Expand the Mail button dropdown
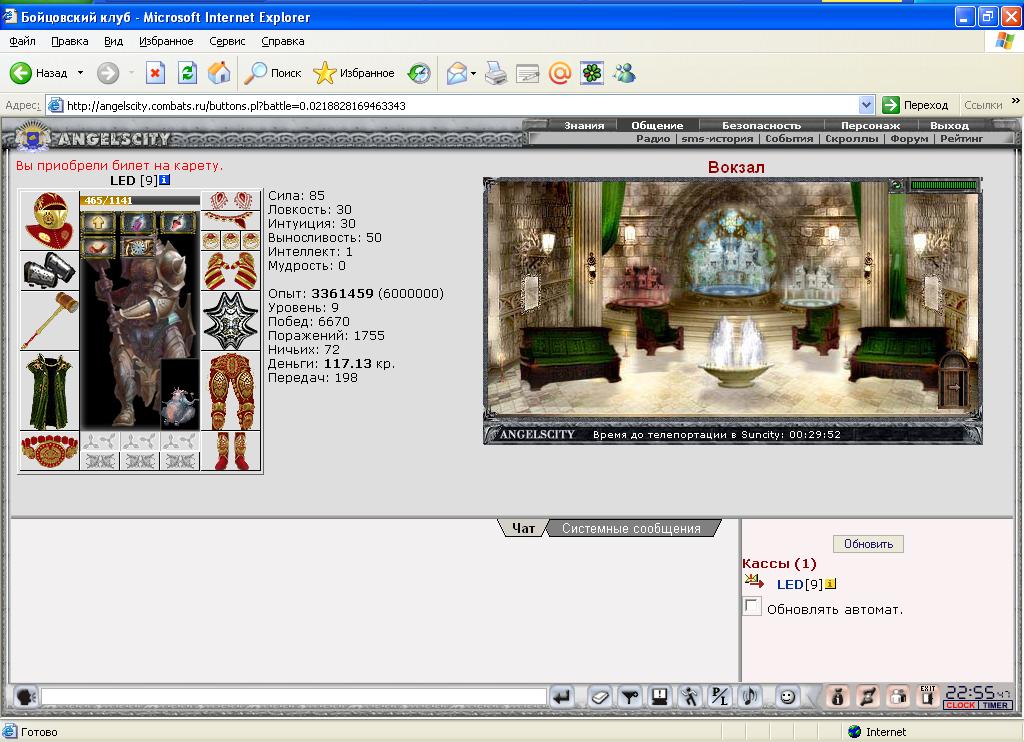Viewport: 1024px width, 742px height. pos(473,73)
